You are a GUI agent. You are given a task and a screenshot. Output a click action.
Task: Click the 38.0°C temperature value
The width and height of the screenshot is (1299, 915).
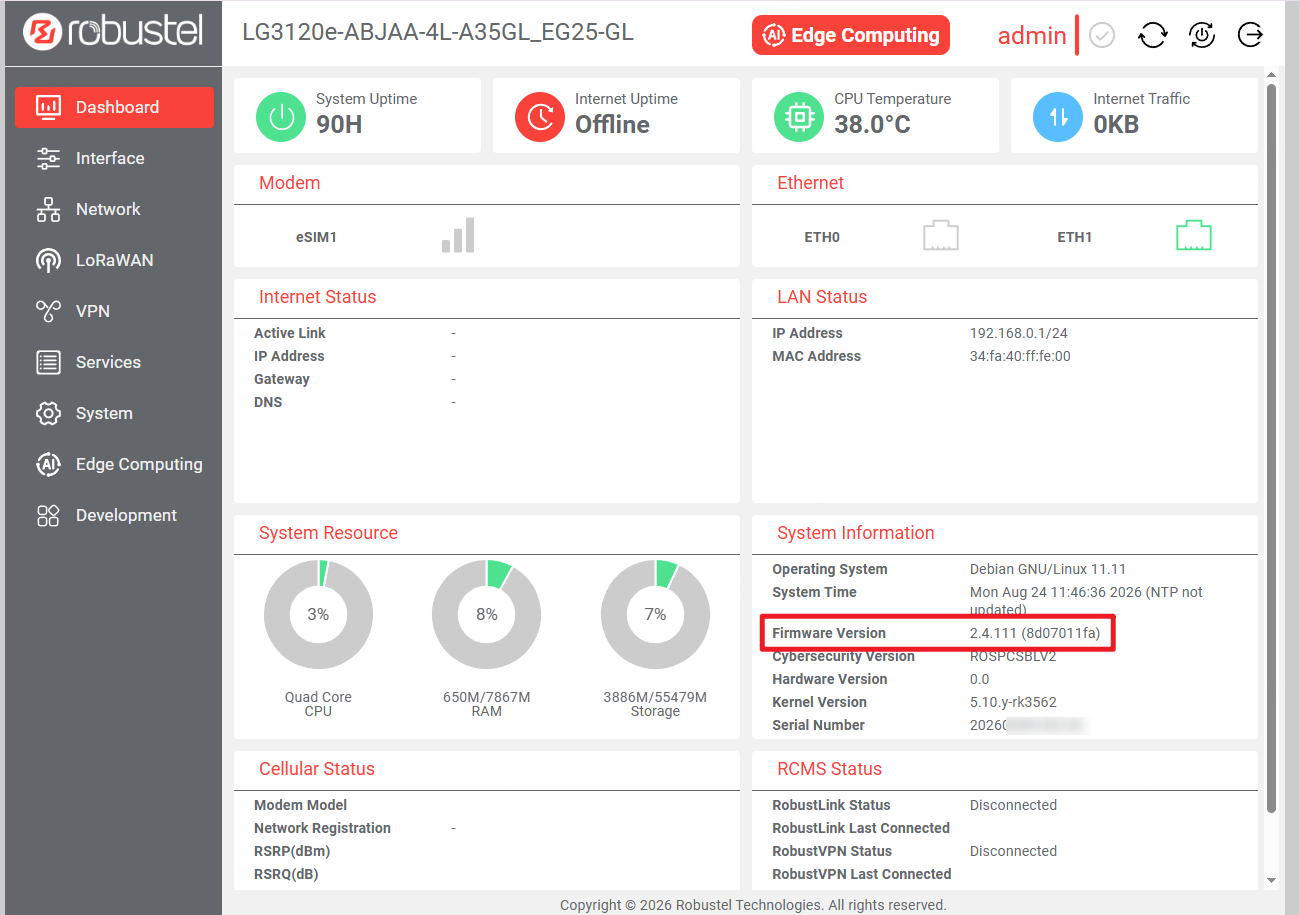[873, 124]
